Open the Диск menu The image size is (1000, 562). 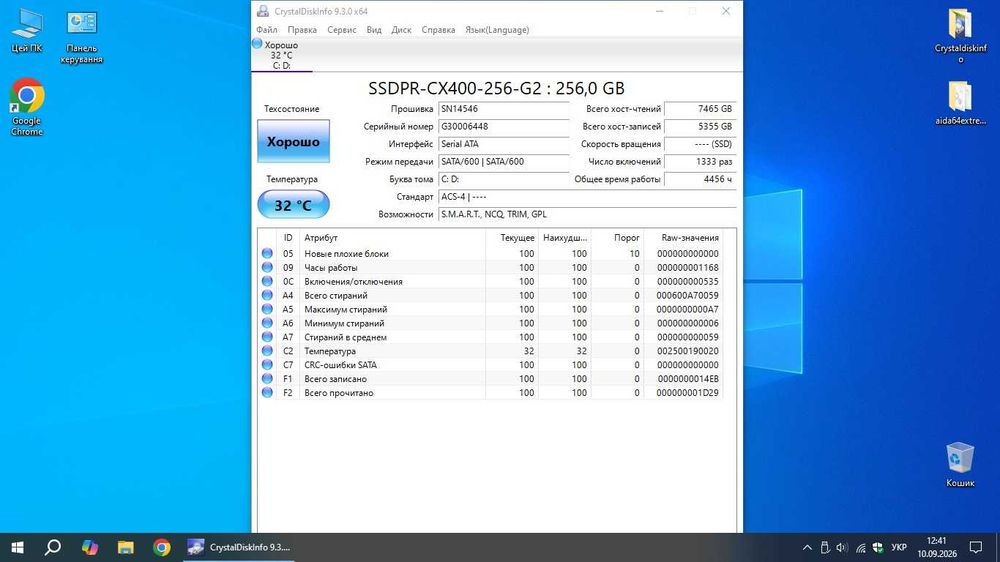click(401, 29)
